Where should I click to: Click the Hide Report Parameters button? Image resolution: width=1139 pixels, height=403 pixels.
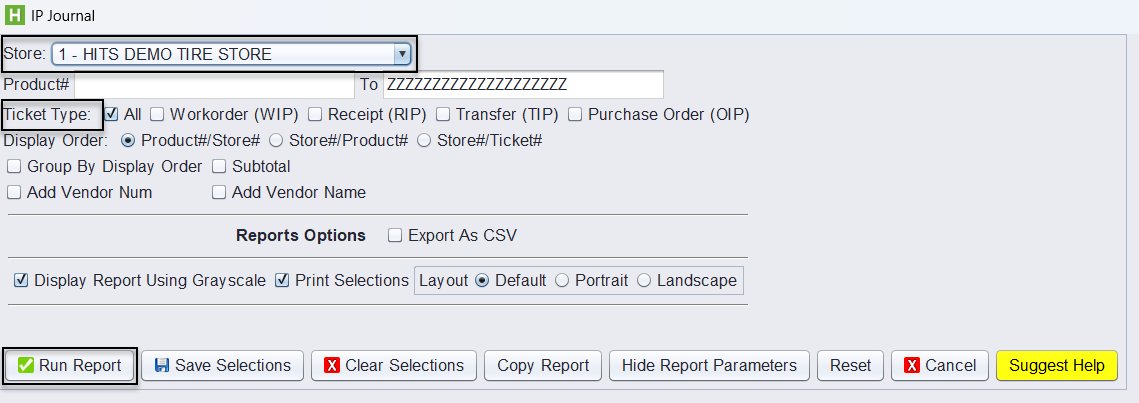(709, 366)
